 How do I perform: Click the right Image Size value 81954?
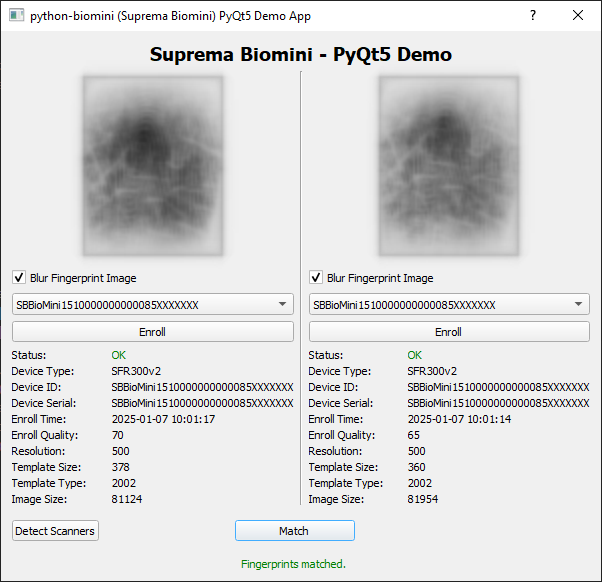click(x=423, y=499)
